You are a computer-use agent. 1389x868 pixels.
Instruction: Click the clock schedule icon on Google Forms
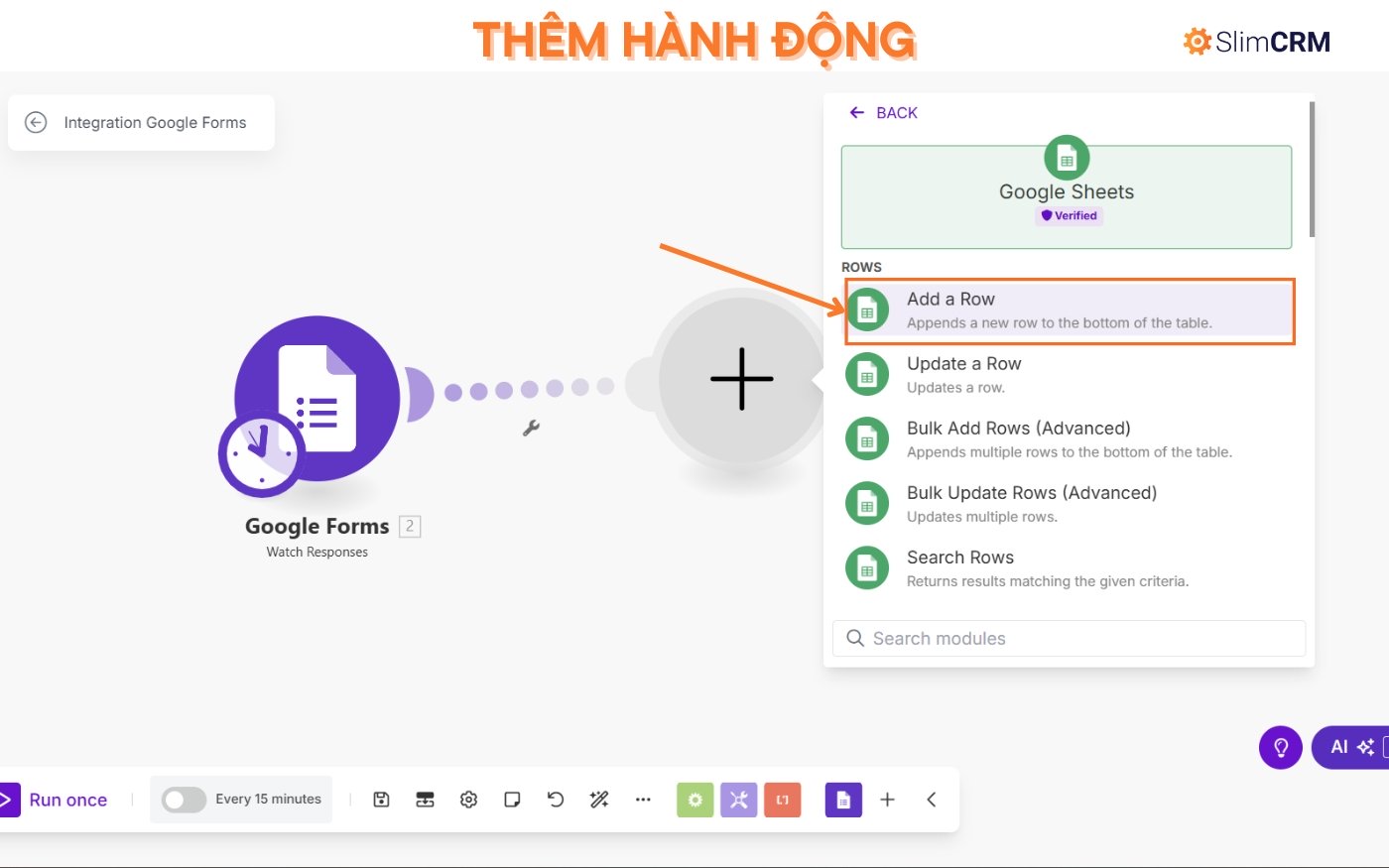pos(262,453)
